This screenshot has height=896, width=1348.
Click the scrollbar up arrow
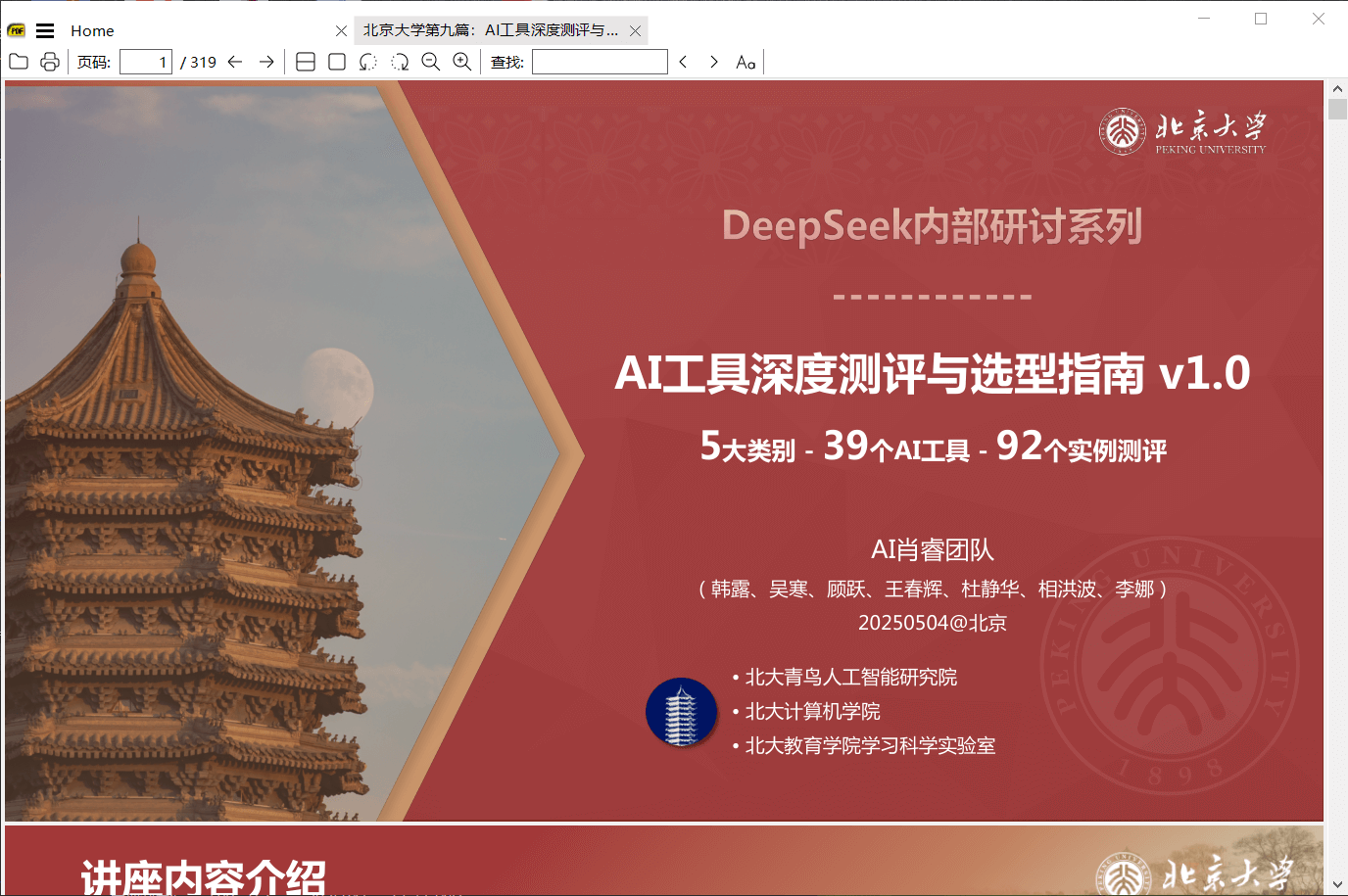point(1337,88)
